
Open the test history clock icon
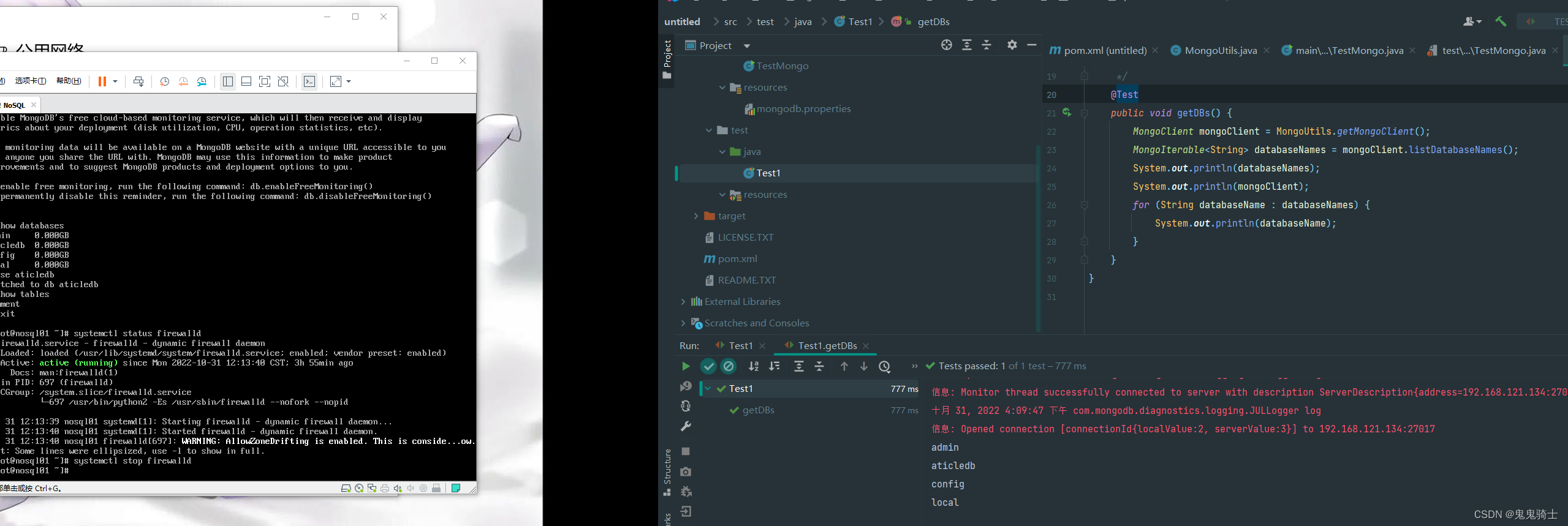885,366
